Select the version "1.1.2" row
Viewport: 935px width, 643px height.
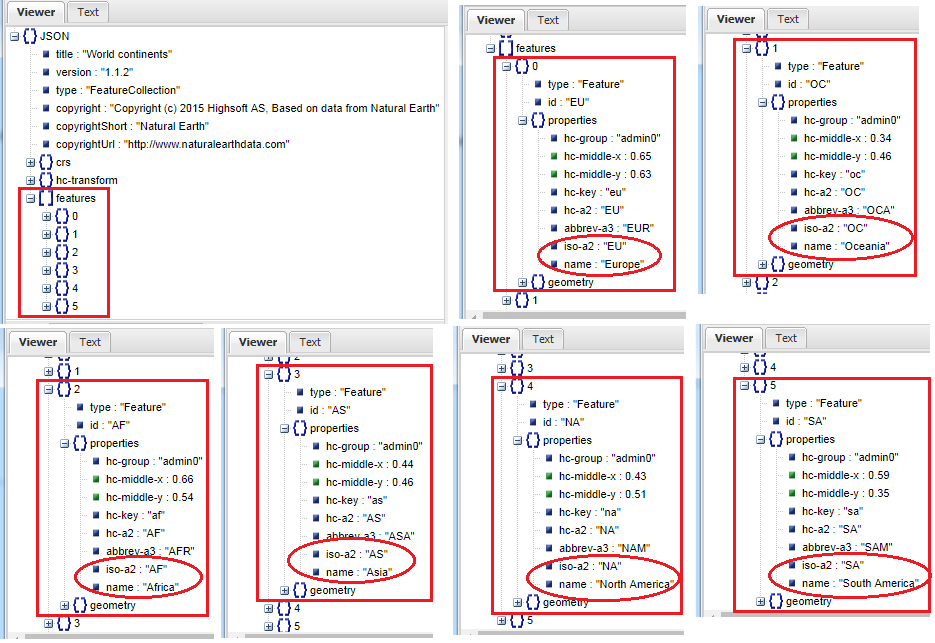point(90,72)
